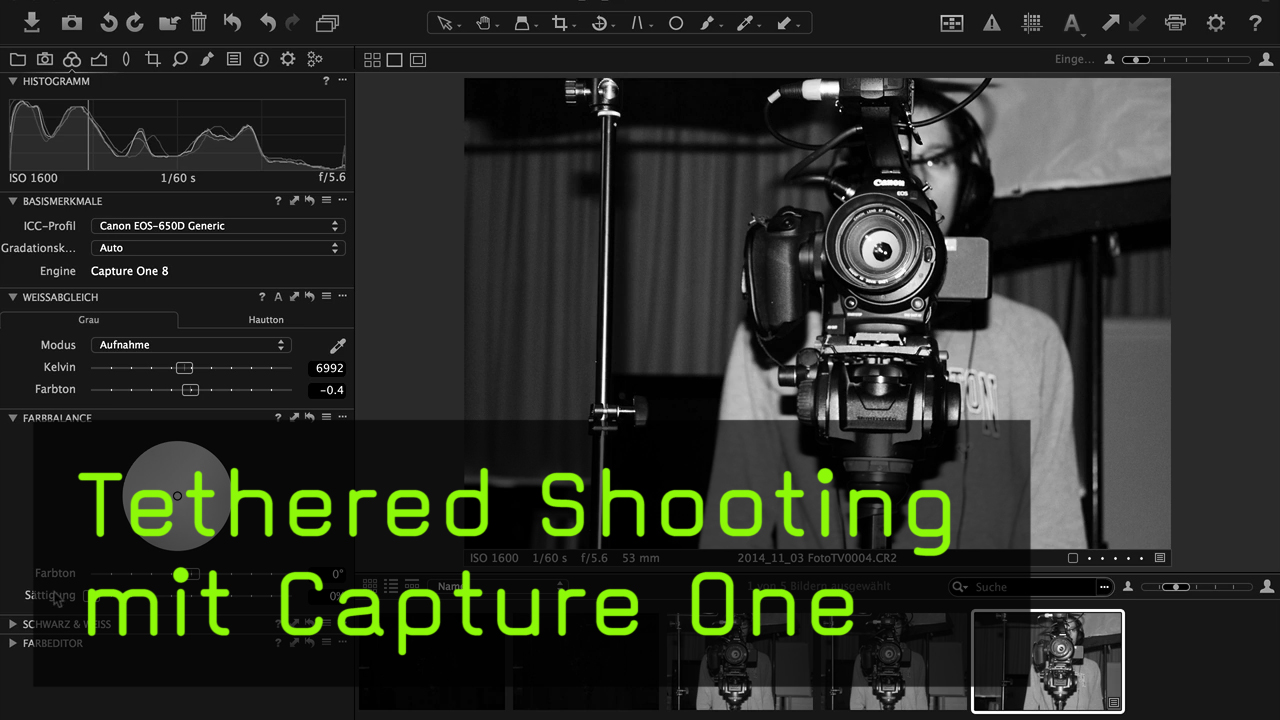The height and width of the screenshot is (720, 1280).
Task: Switch to the Hautton tab in Weissabgleich
Action: [x=266, y=319]
